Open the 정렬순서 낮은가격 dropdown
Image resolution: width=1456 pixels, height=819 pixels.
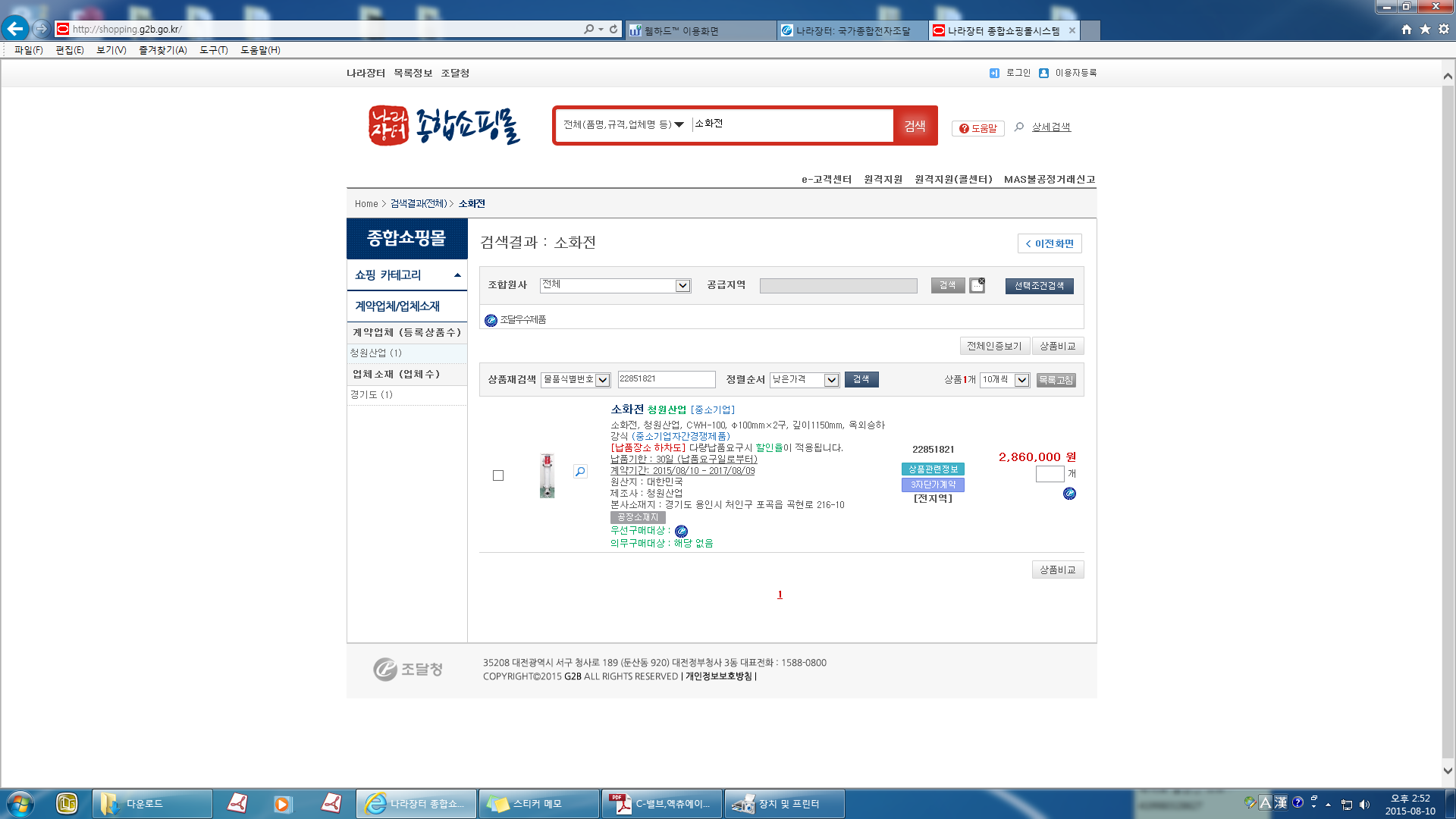click(805, 380)
